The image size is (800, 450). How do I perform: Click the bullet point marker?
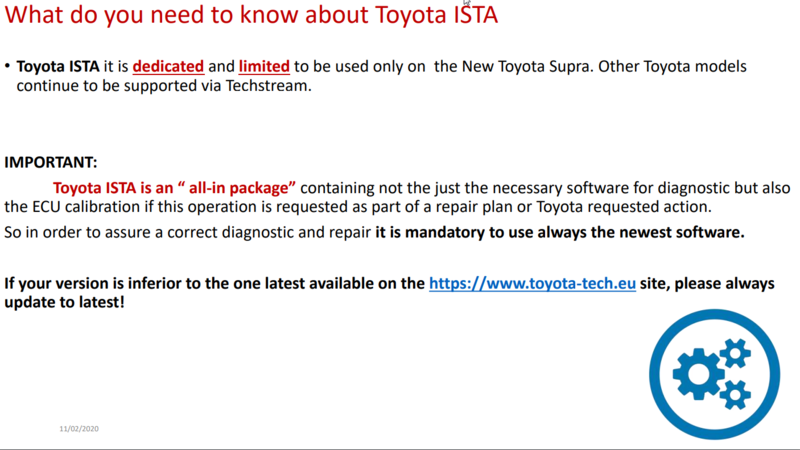click(7, 66)
